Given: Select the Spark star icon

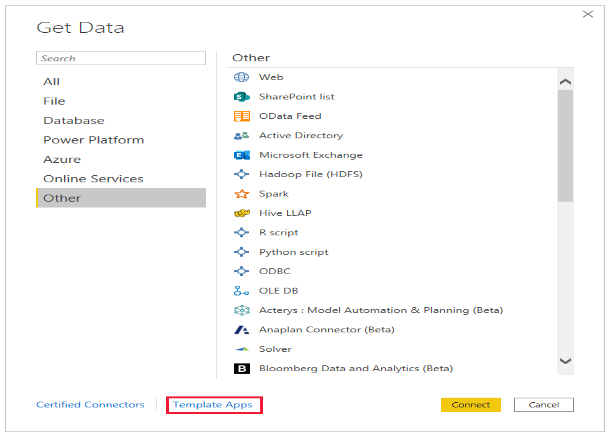Looking at the screenshot, I should pyautogui.click(x=241, y=194).
